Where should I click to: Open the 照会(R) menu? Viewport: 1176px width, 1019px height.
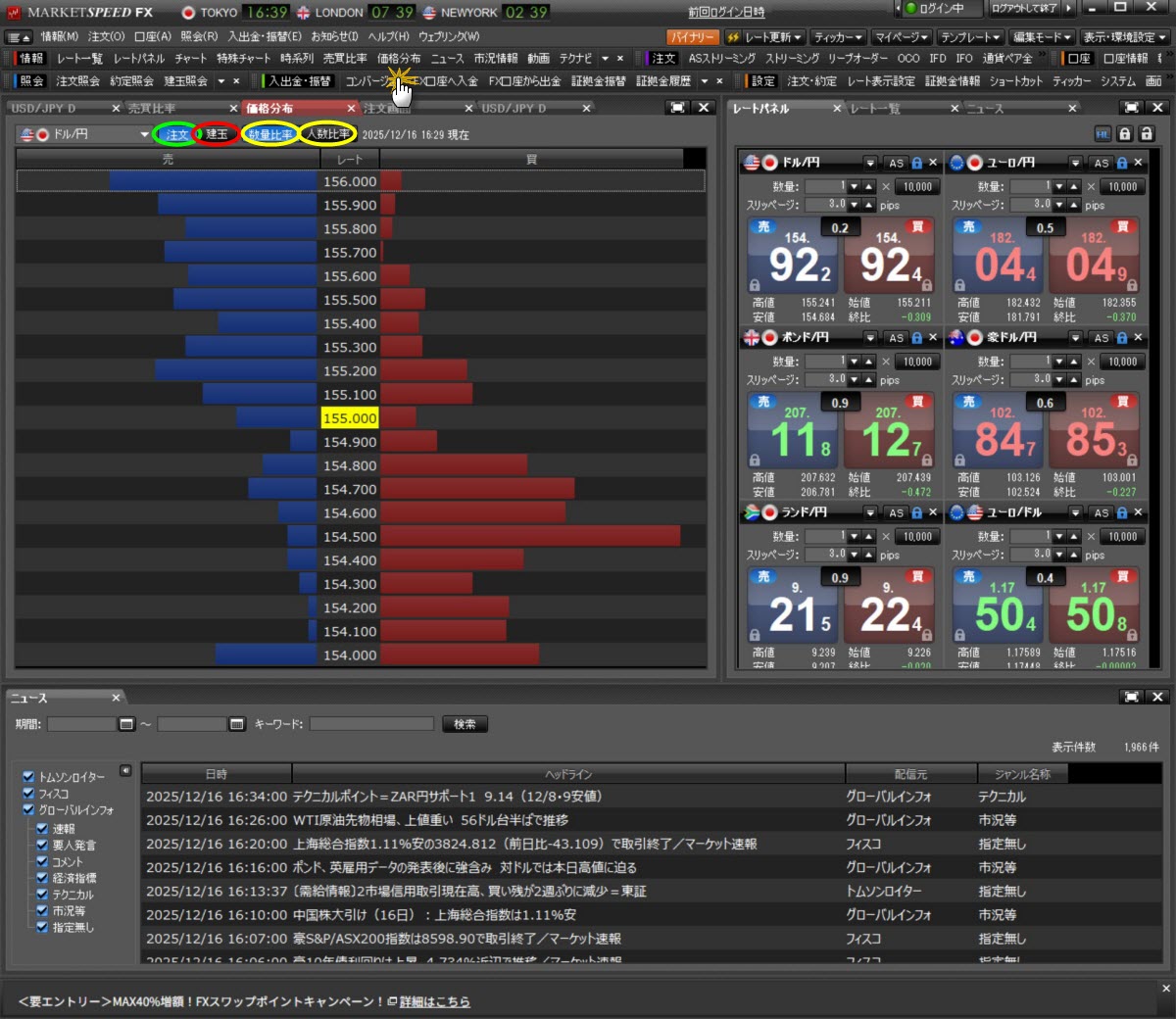[x=199, y=37]
